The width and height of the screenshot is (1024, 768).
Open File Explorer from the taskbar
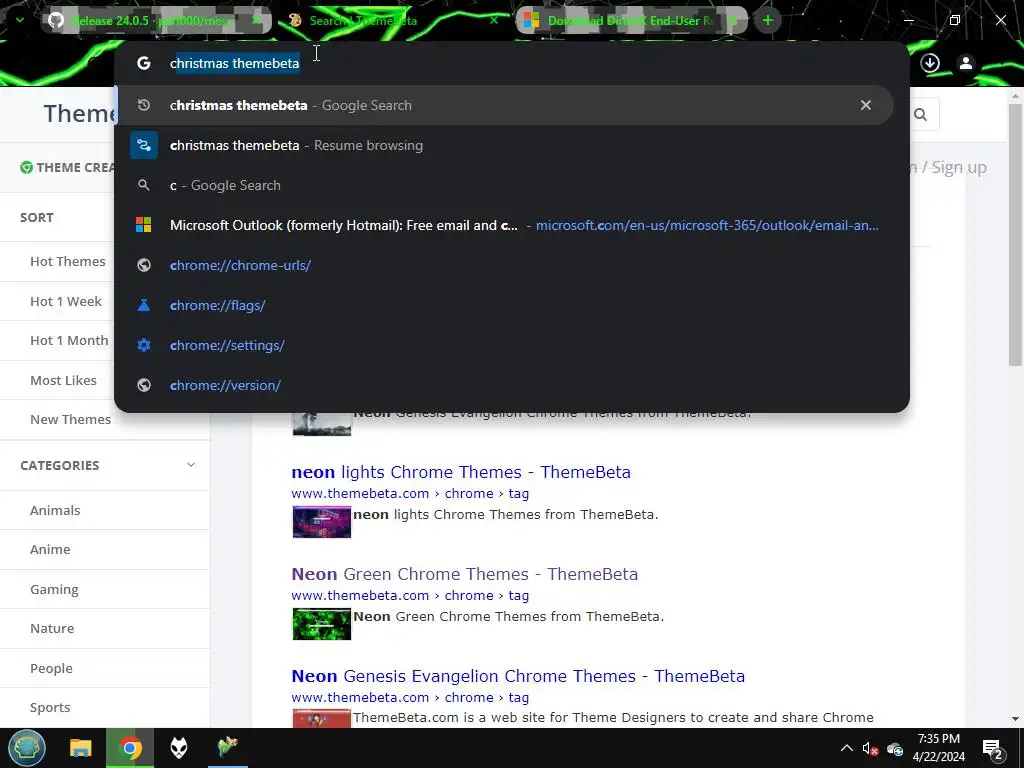coord(81,748)
